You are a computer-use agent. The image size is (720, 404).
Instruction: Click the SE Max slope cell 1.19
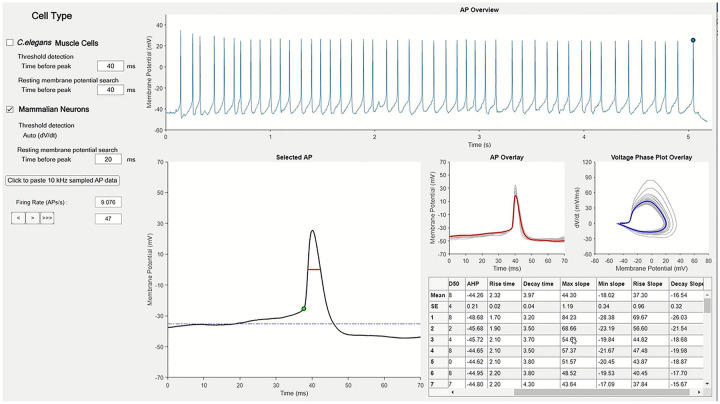click(x=577, y=306)
